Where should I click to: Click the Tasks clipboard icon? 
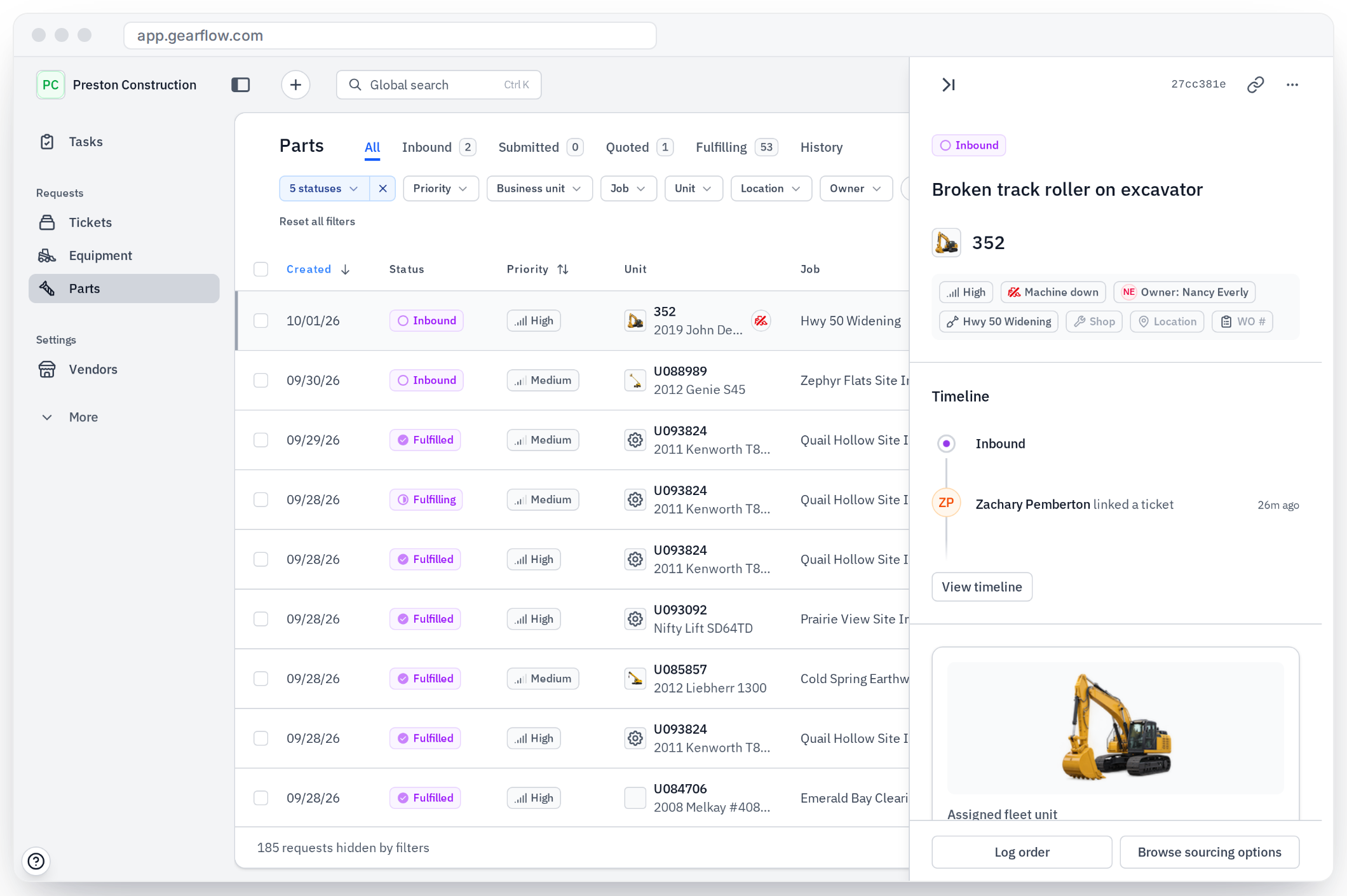pyautogui.click(x=47, y=142)
